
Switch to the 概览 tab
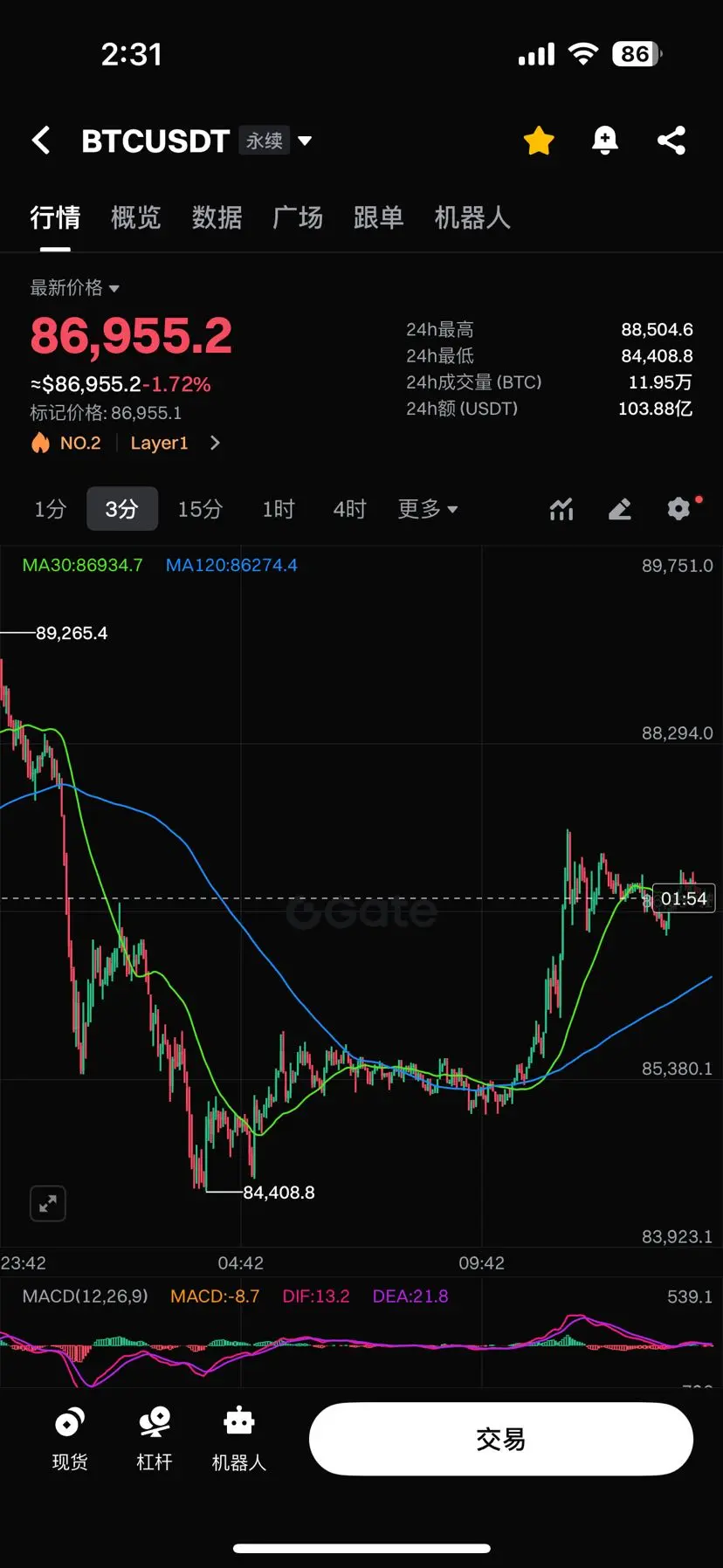136,217
